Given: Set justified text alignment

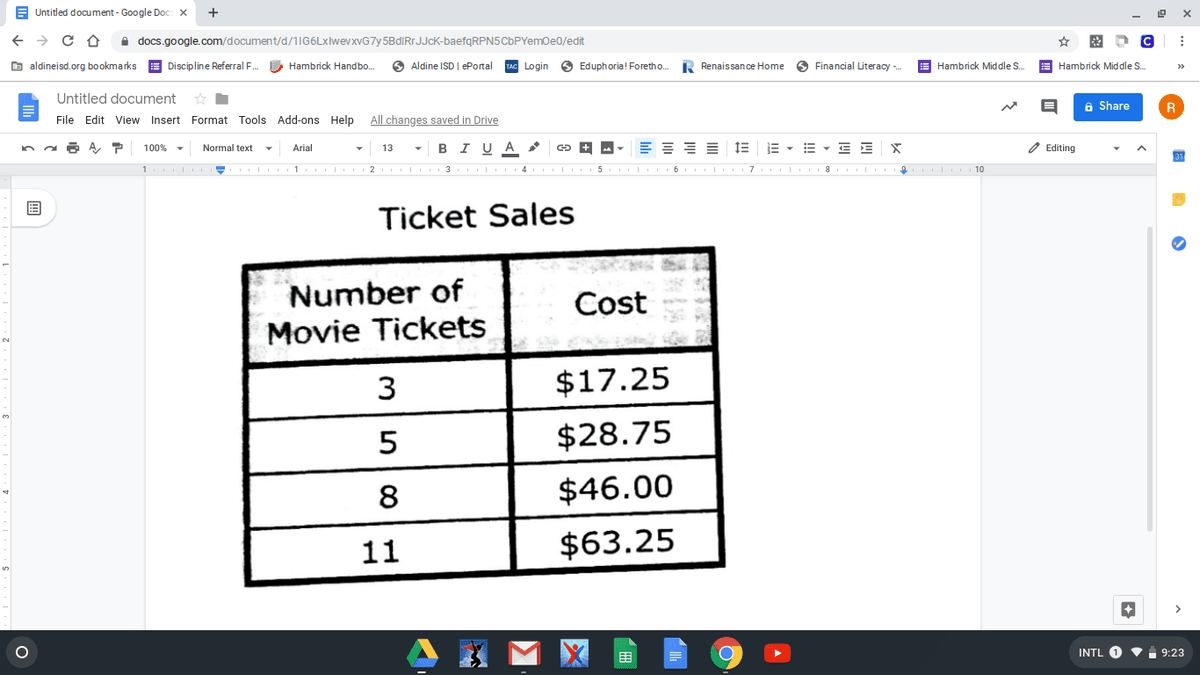Looking at the screenshot, I should click(x=712, y=148).
